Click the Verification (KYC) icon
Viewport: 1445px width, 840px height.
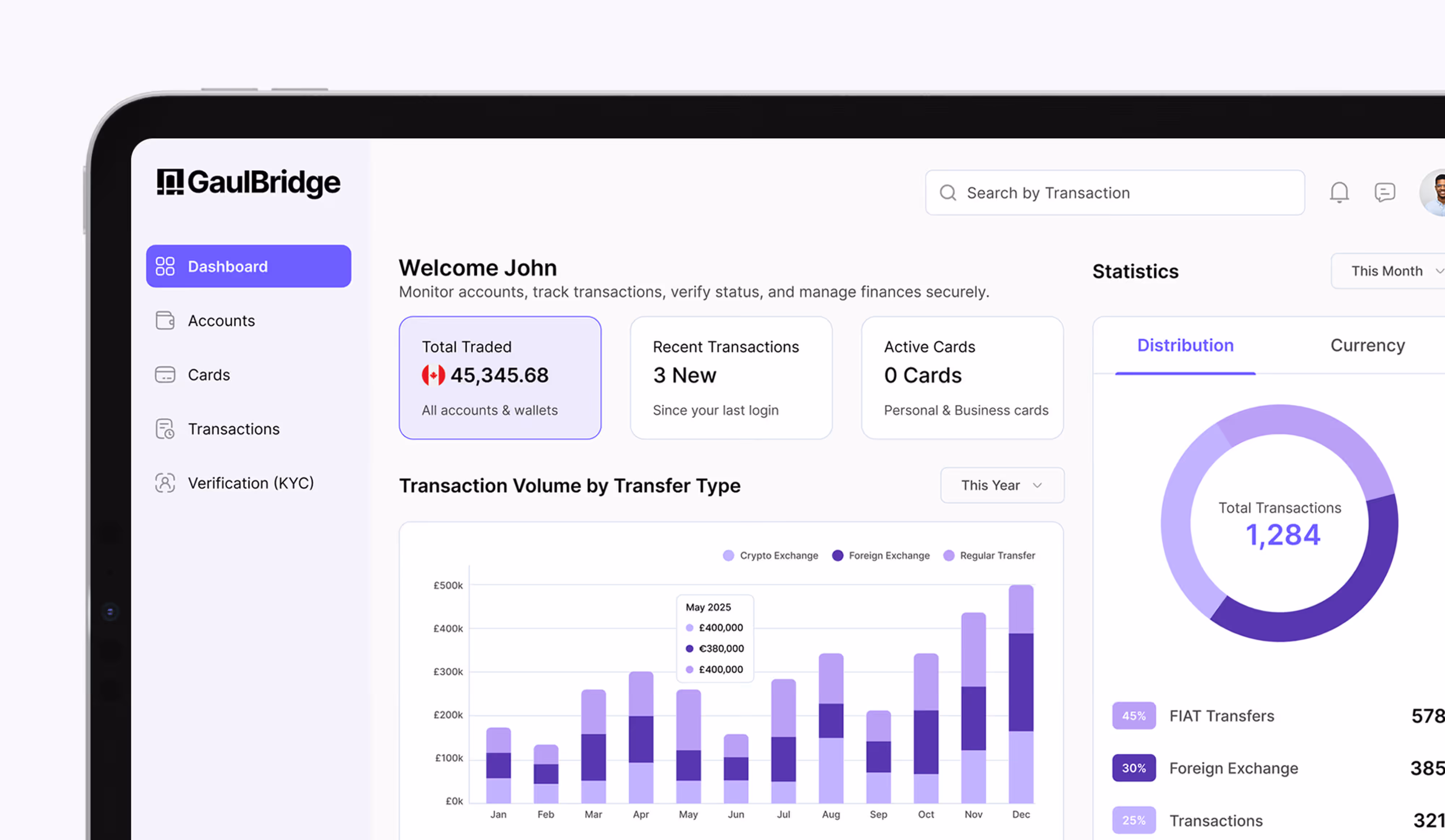(x=165, y=483)
